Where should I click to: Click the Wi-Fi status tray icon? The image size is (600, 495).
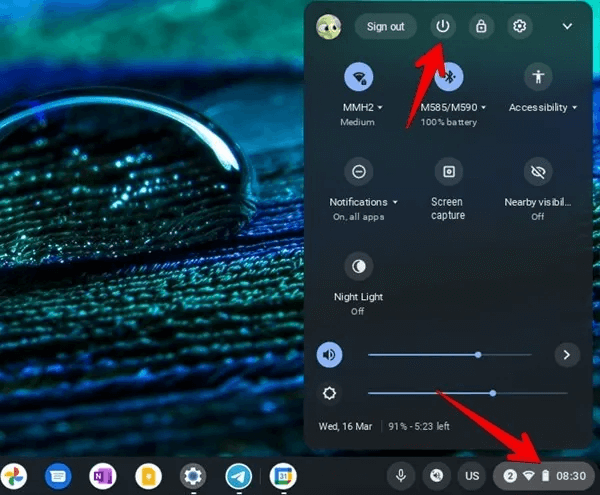(528, 476)
